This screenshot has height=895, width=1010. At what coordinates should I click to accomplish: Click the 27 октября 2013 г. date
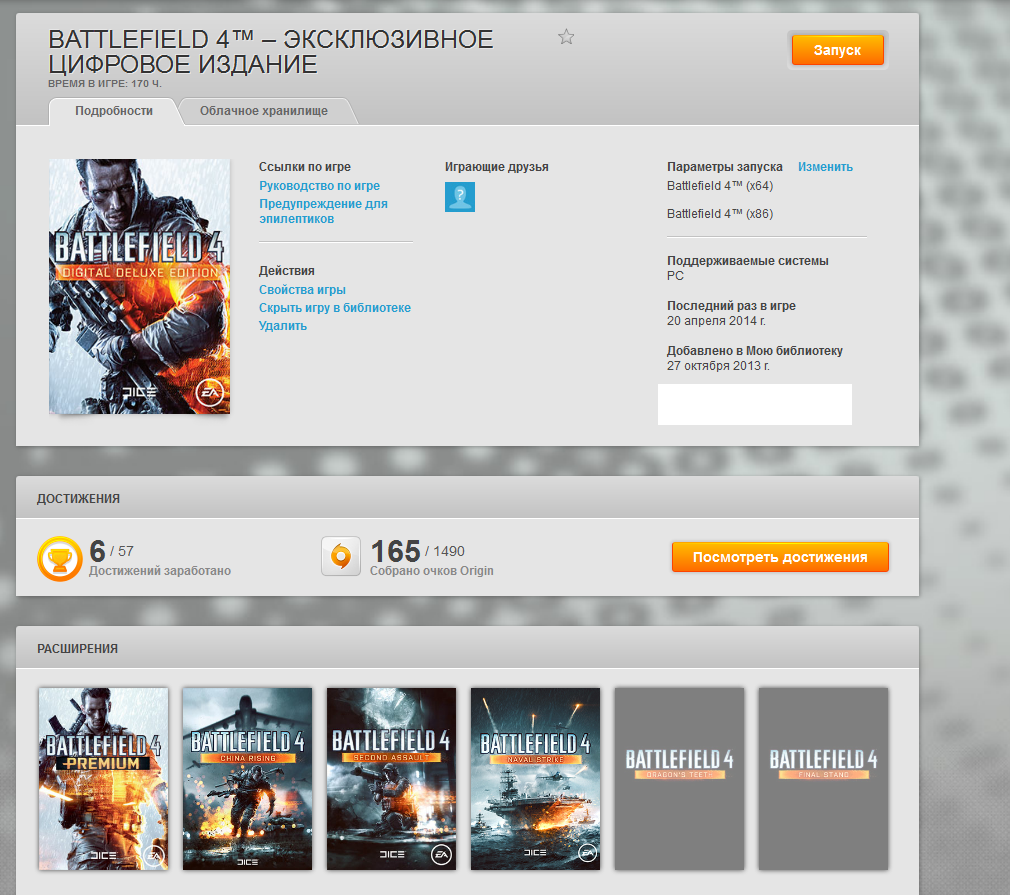click(718, 366)
